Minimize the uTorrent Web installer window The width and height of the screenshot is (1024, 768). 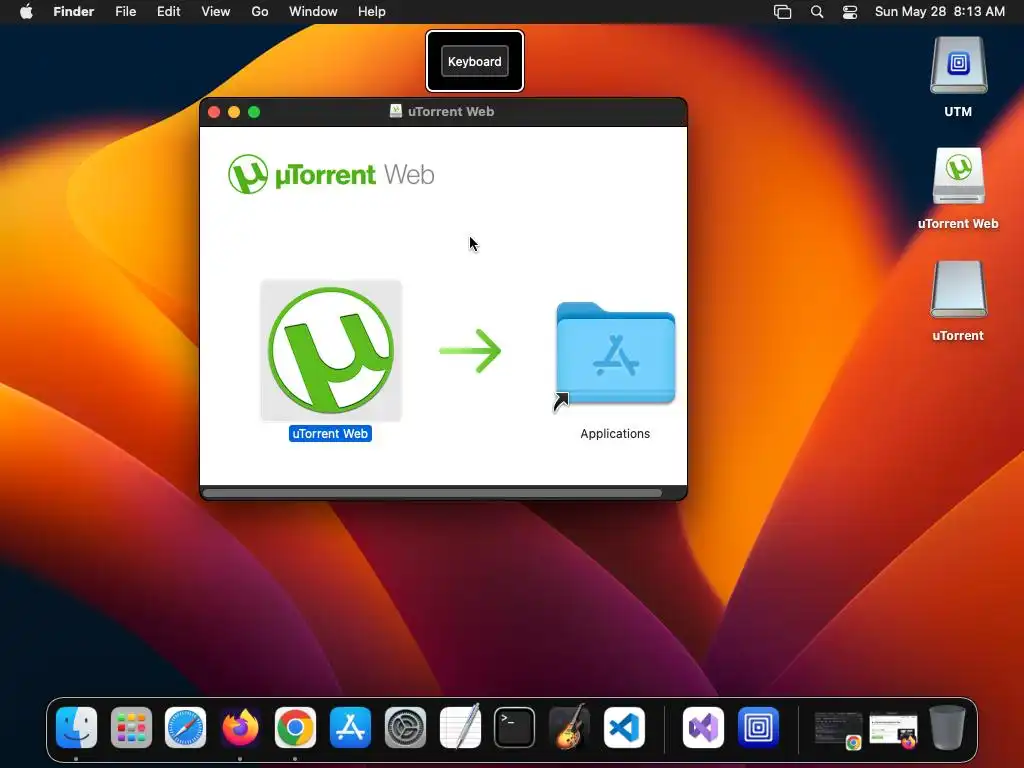pos(234,112)
